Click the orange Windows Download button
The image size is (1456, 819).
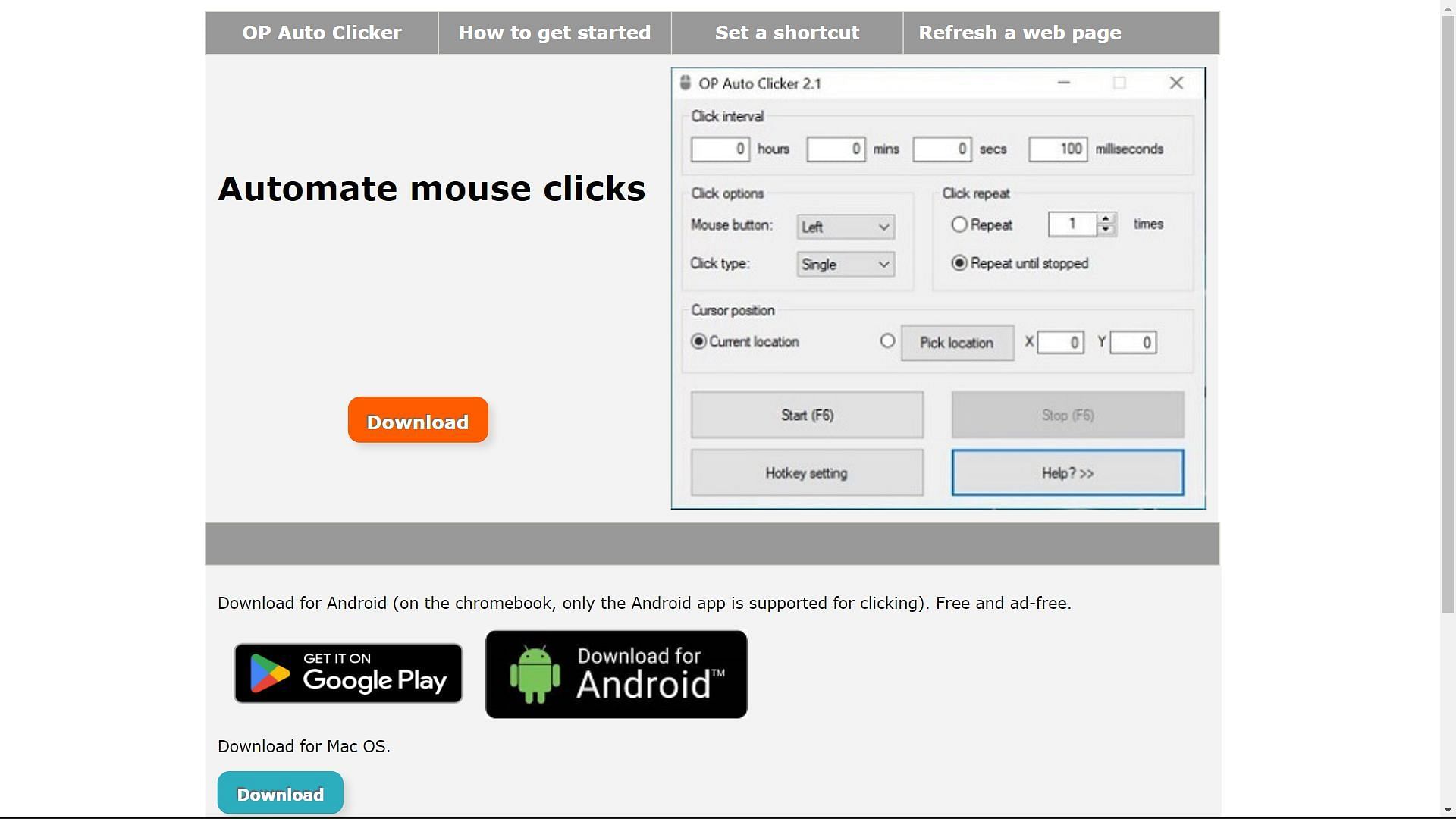click(417, 421)
